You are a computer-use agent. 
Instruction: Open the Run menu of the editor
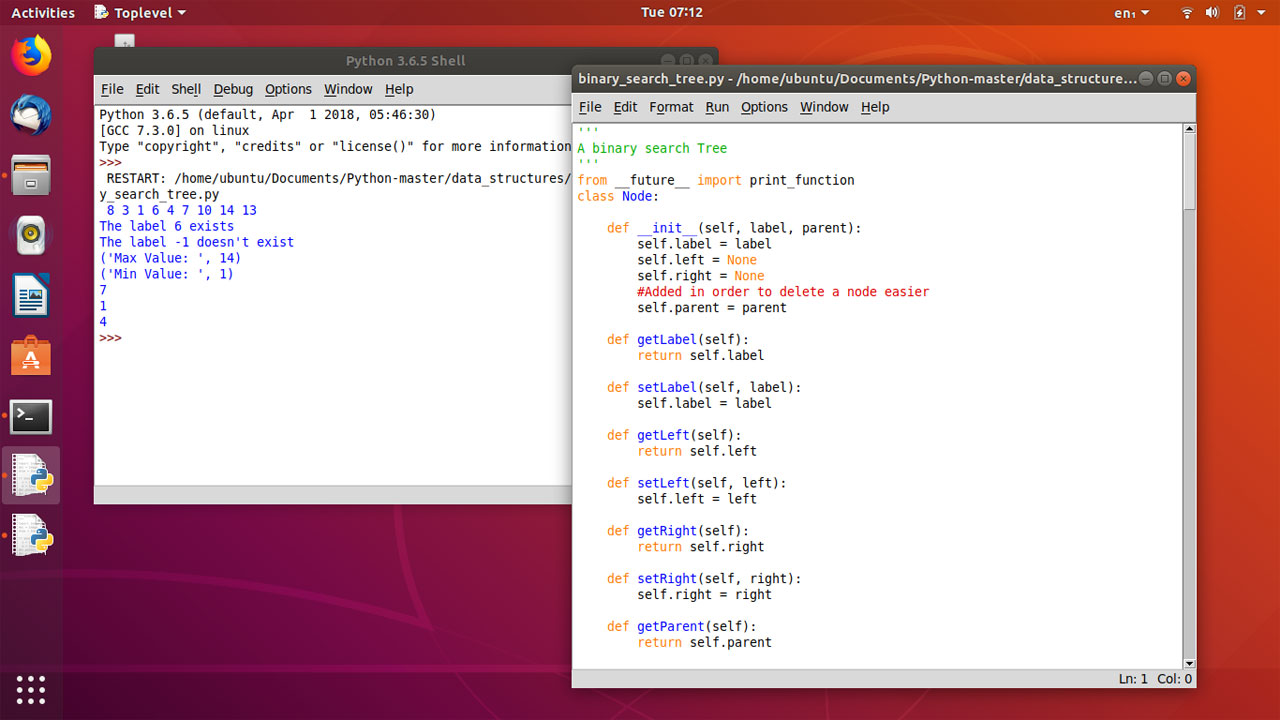pos(717,107)
